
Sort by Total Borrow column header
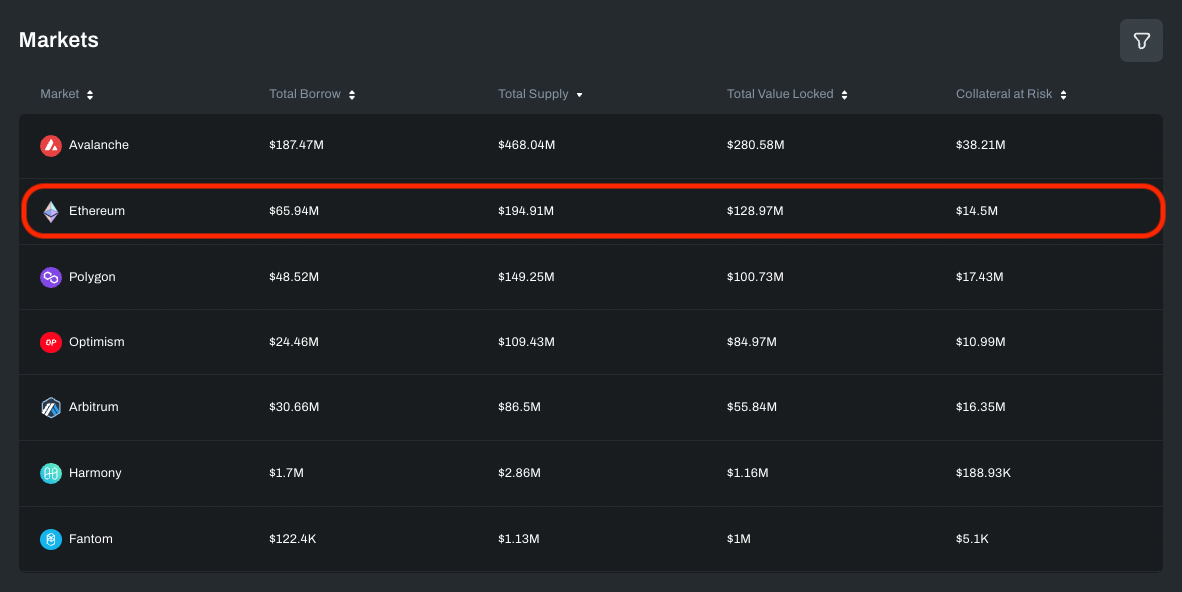[312, 94]
